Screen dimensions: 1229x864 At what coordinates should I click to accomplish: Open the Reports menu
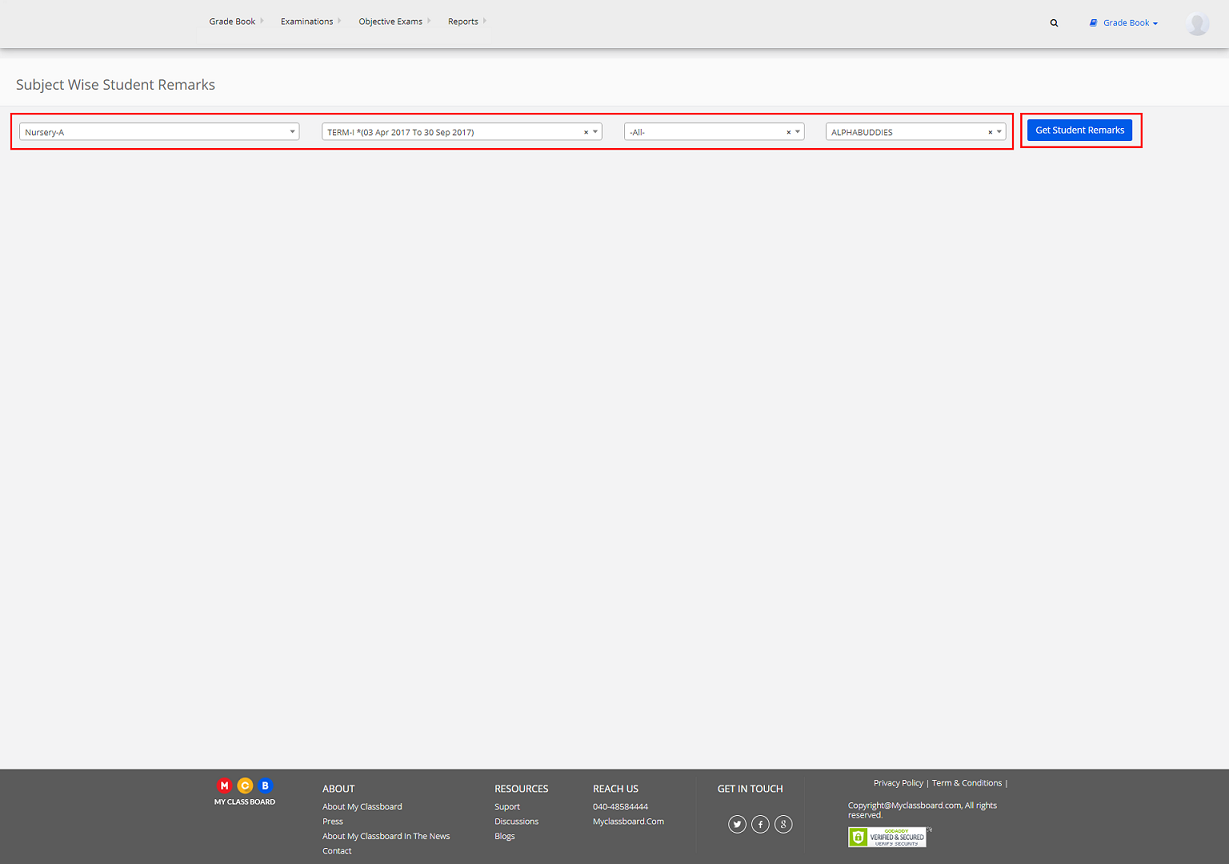pos(465,21)
